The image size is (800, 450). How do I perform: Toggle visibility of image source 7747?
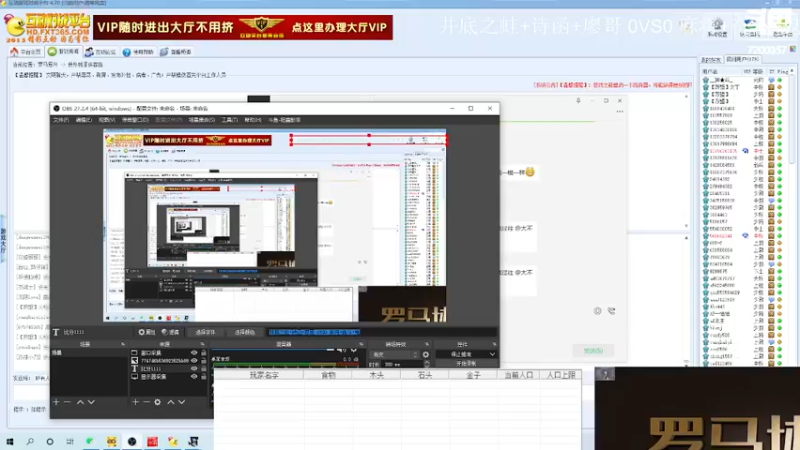[194, 360]
